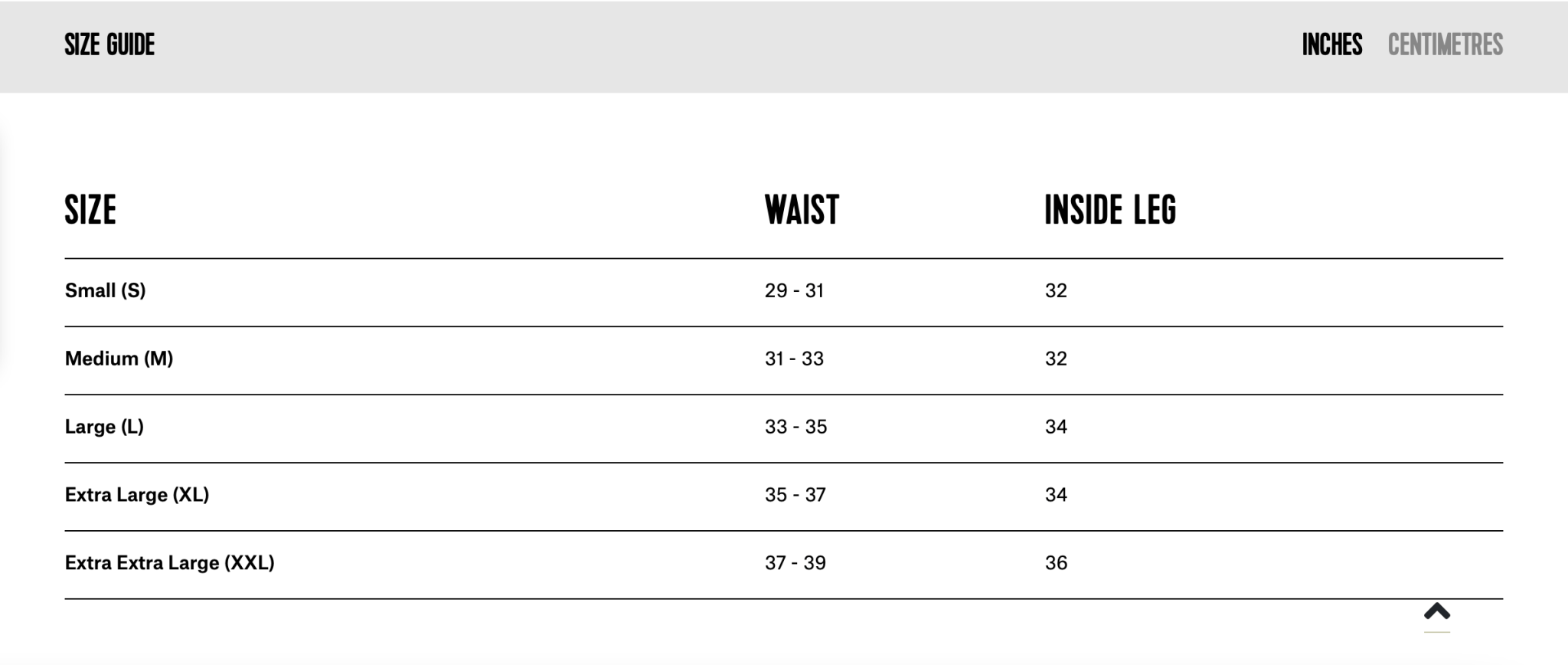Click waist value 35 - 37
The width and height of the screenshot is (1568, 665).
(x=795, y=495)
